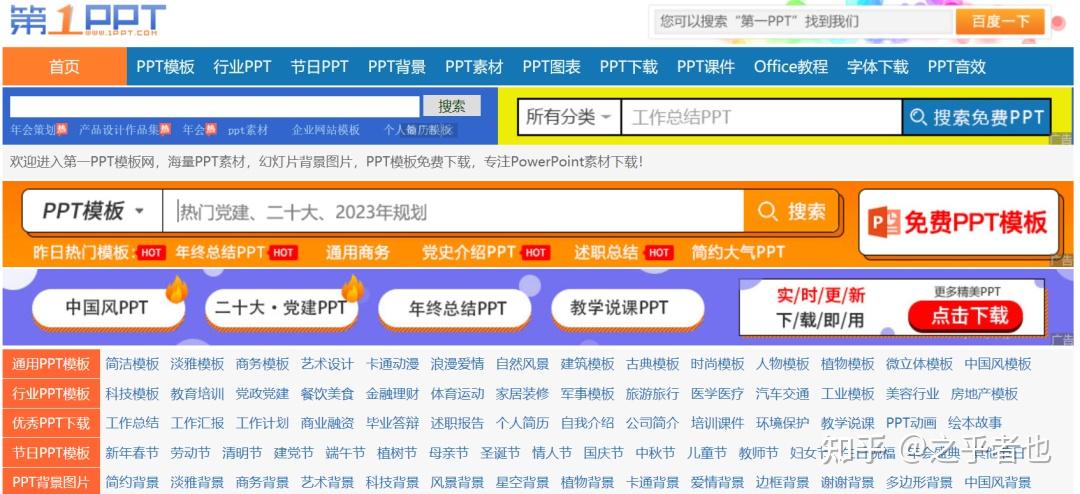Open the PPT下载 navigation item
Viewport: 1080px width, 494px height.
coord(628,67)
